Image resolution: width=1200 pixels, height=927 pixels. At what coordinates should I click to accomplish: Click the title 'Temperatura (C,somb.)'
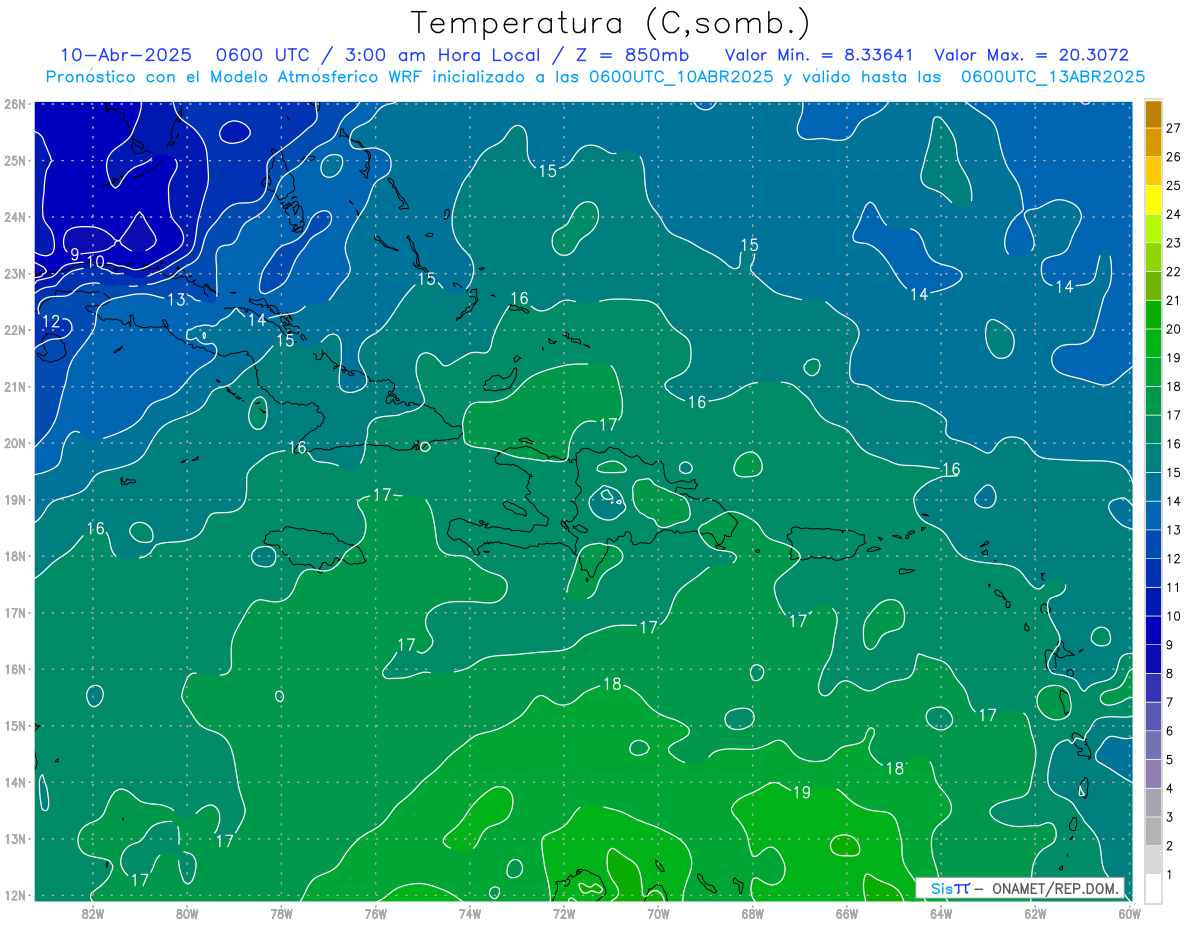click(x=611, y=24)
